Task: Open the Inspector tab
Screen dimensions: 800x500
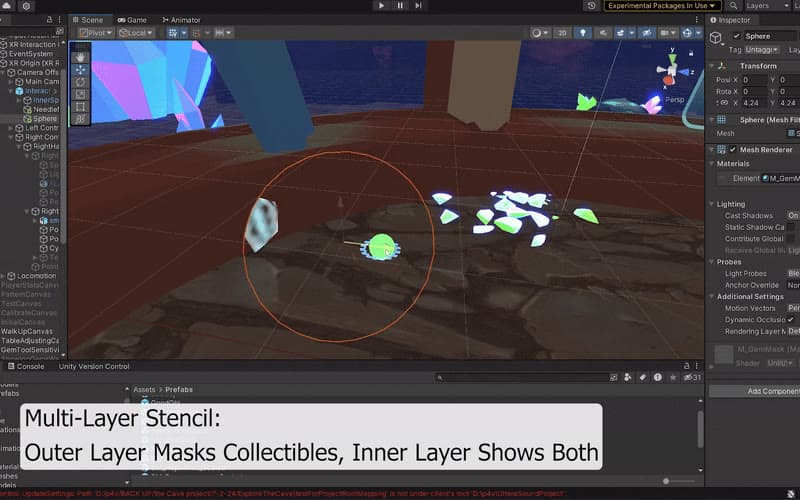Action: 730,20
